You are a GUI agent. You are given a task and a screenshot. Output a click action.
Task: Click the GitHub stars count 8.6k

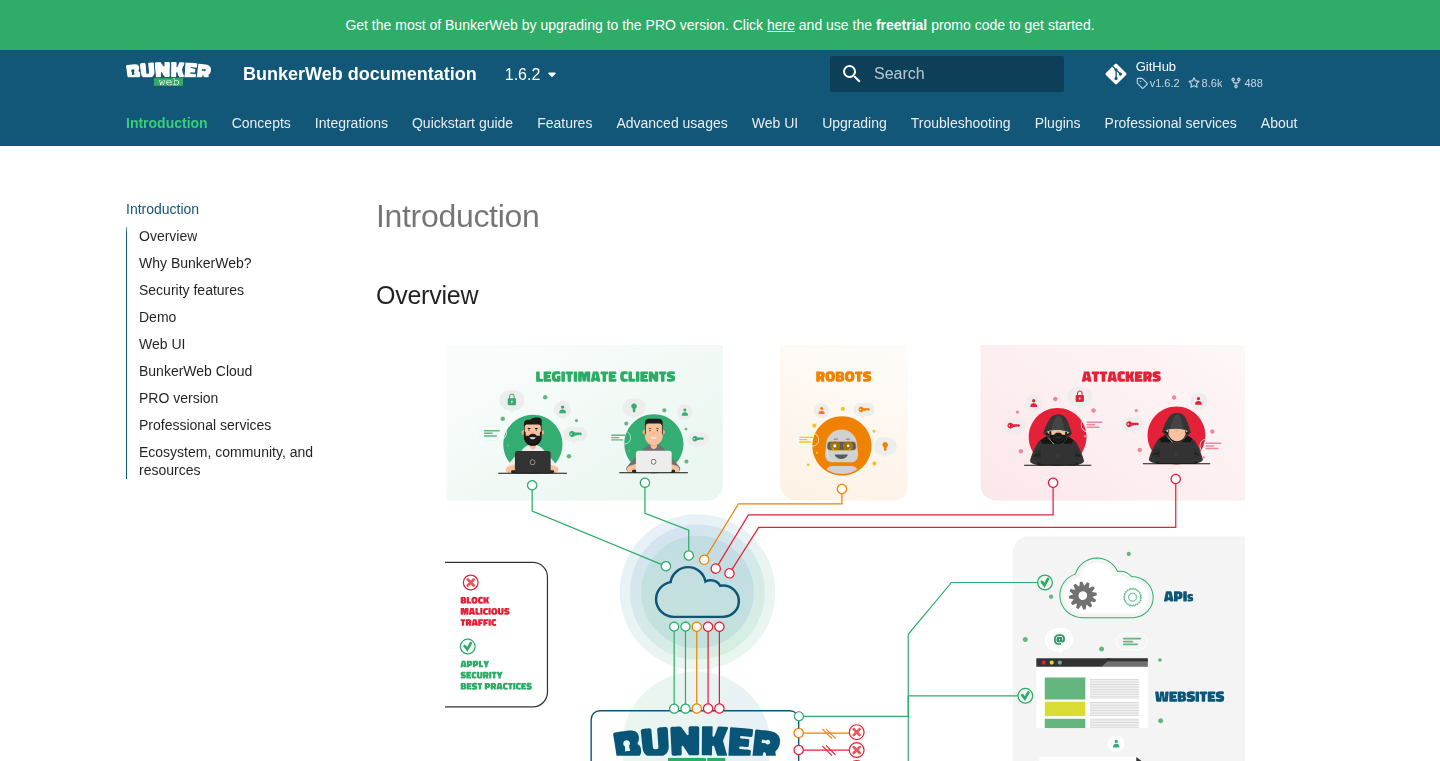click(x=1205, y=83)
